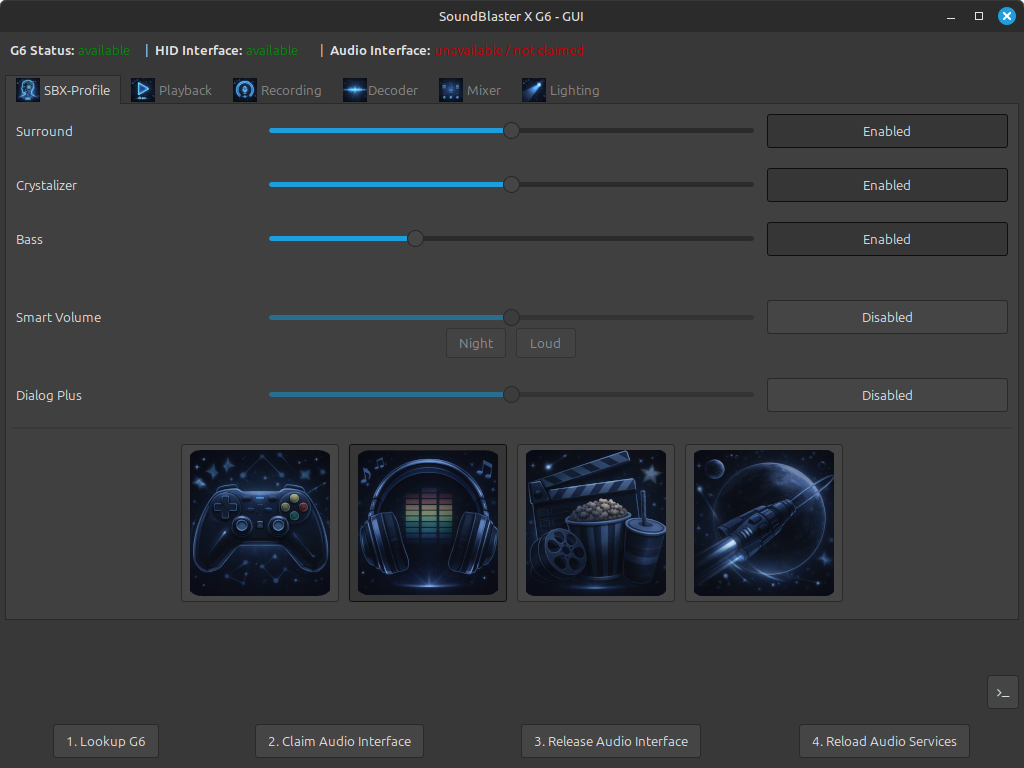Click the 'Dialog Plus' label
The height and width of the screenshot is (768, 1024).
point(49,395)
